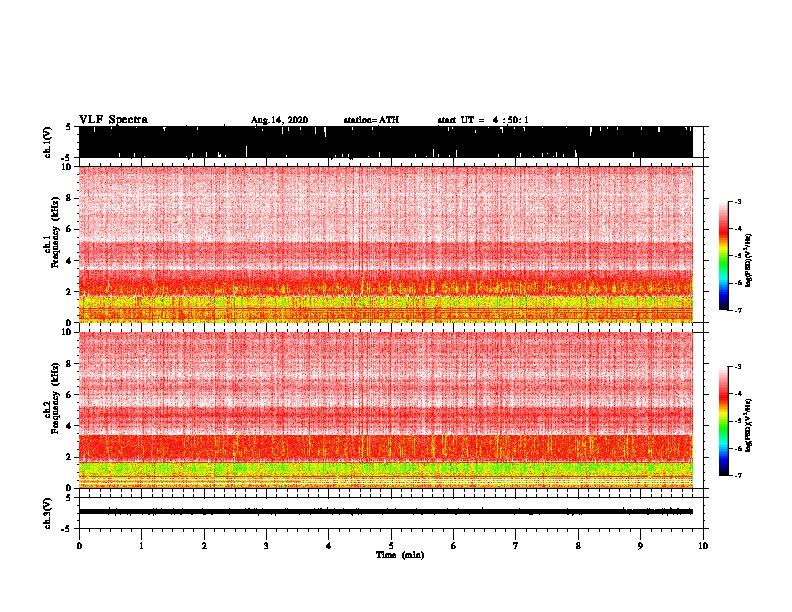Click time axis tick label "5"
Image resolution: width=792 pixels, height=612 pixels.
point(391,546)
